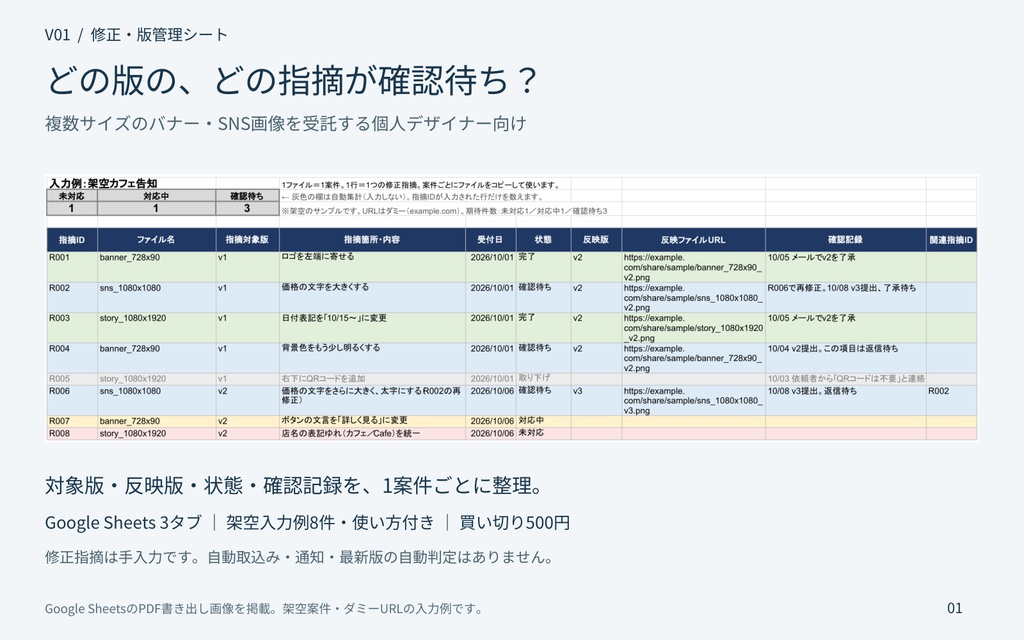Select the '反映版' column header
This screenshot has height=640, width=1024.
coord(596,240)
